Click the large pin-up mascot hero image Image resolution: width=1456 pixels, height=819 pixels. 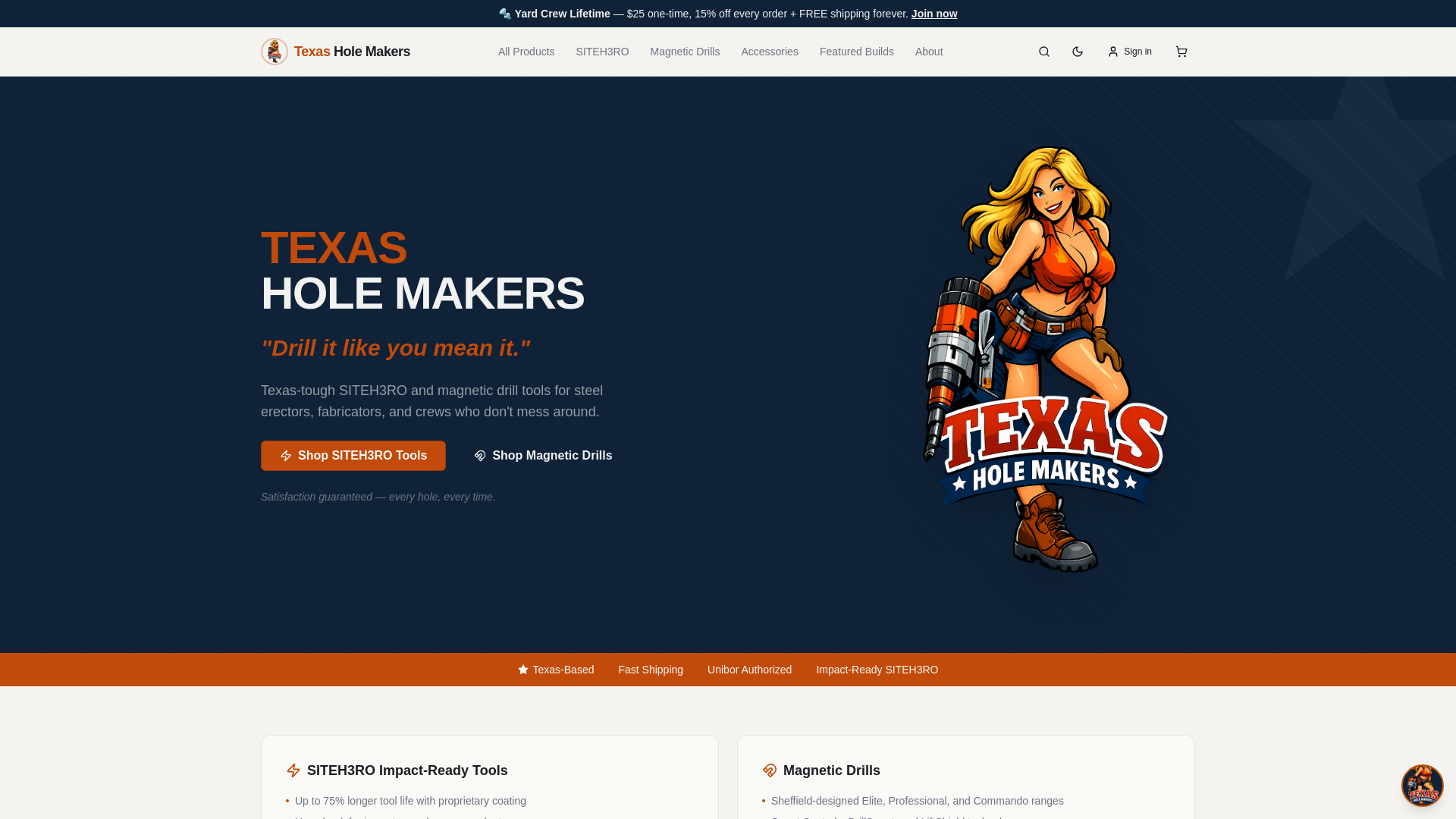1045,360
